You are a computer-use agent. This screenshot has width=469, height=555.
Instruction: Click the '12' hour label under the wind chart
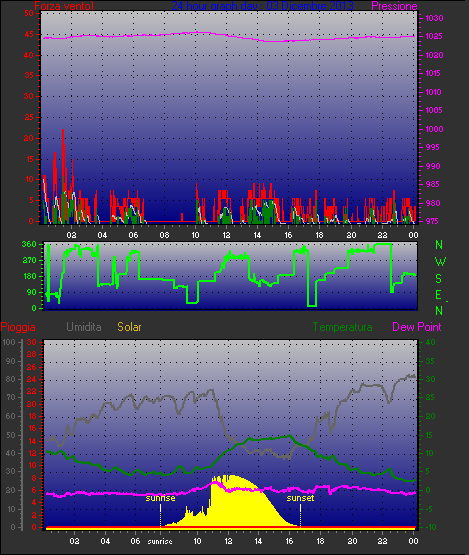pos(227,235)
